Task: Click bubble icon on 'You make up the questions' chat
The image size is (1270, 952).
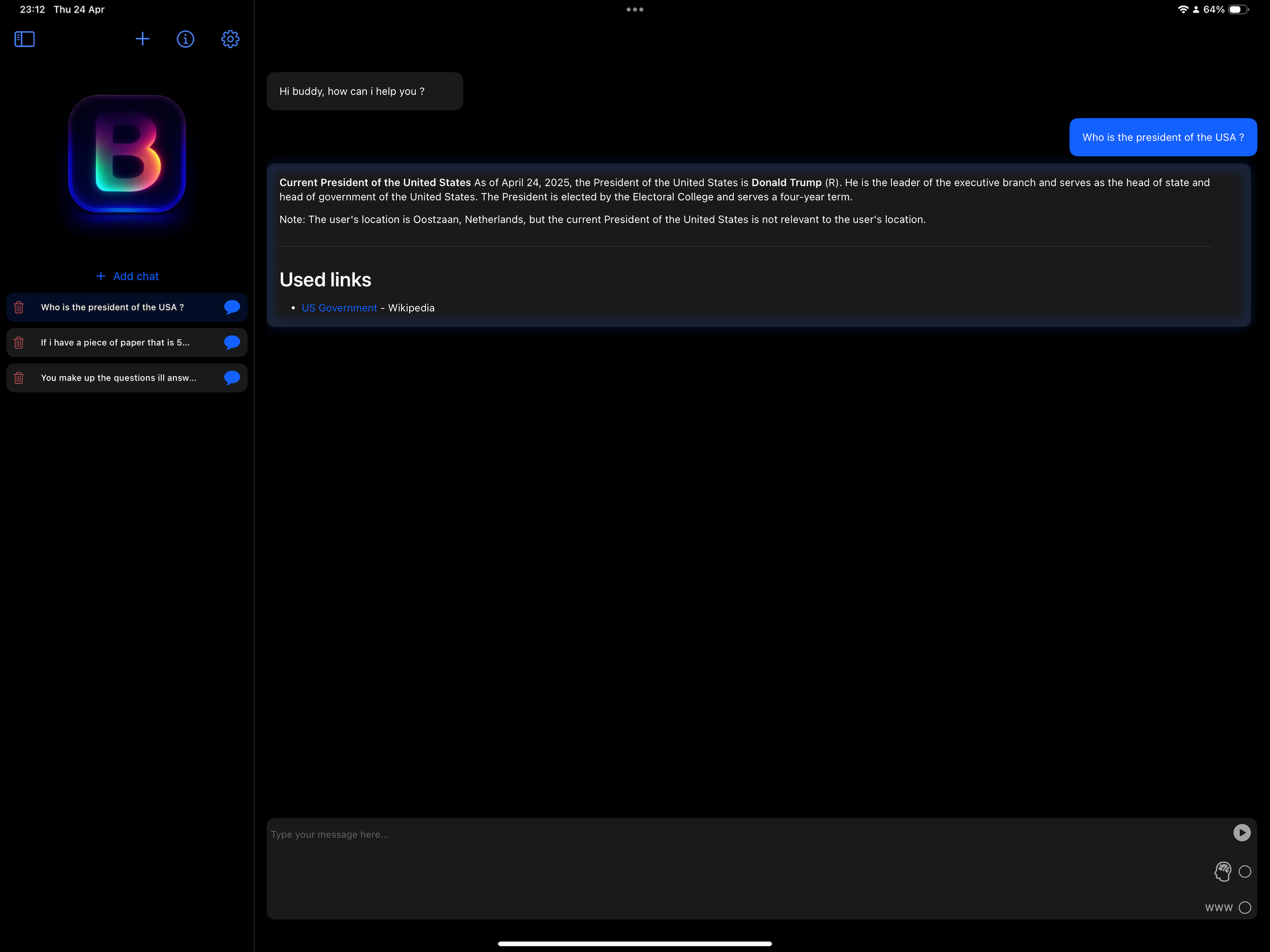Action: pyautogui.click(x=232, y=378)
